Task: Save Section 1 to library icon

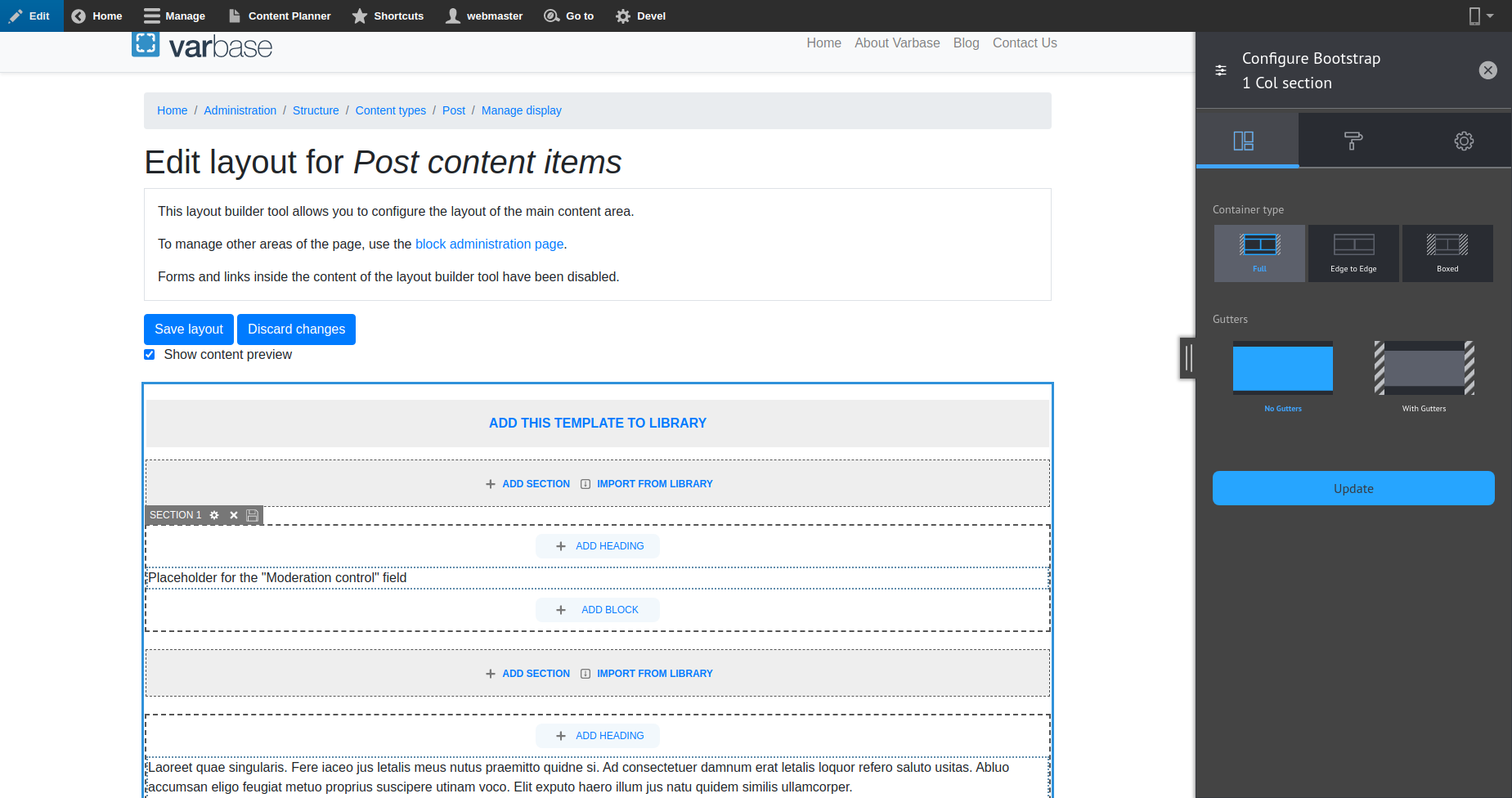Action: [253, 515]
